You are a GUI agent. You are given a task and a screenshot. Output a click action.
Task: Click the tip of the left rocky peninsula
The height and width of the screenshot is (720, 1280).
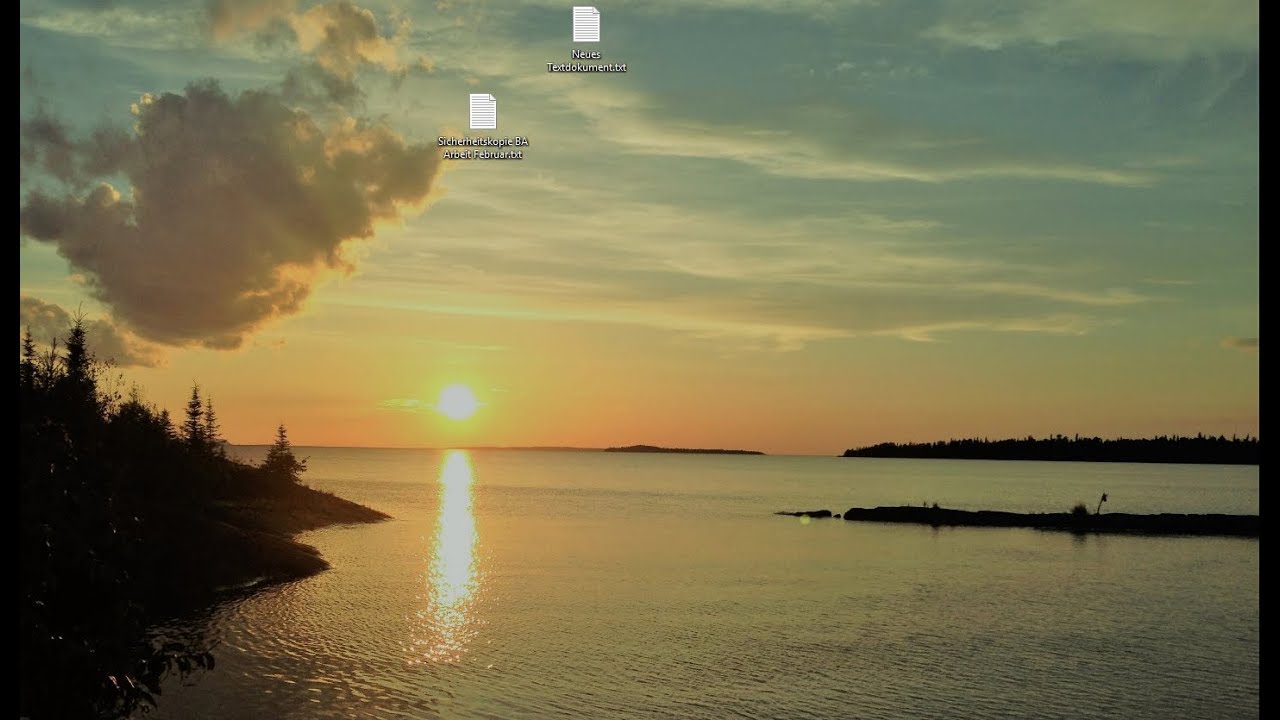[x=378, y=516]
